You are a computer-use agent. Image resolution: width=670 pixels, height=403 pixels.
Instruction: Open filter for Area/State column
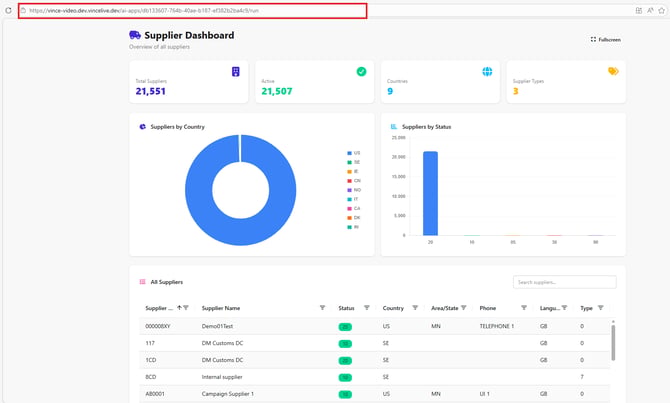pyautogui.click(x=464, y=308)
